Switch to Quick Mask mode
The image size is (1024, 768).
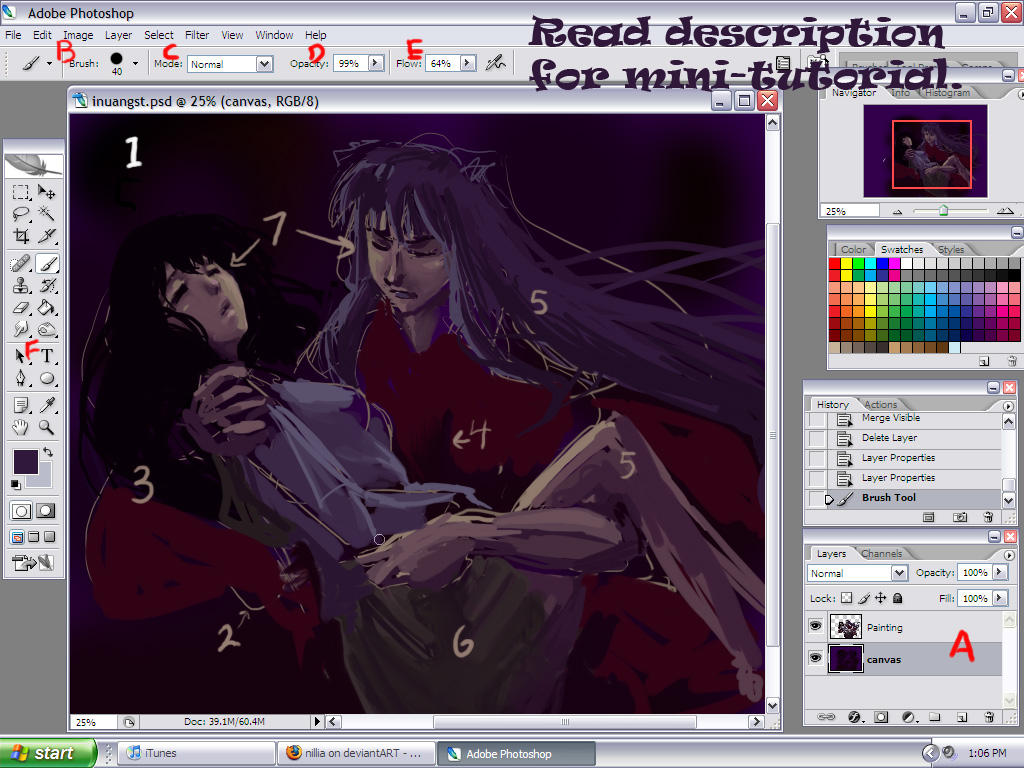coord(46,511)
